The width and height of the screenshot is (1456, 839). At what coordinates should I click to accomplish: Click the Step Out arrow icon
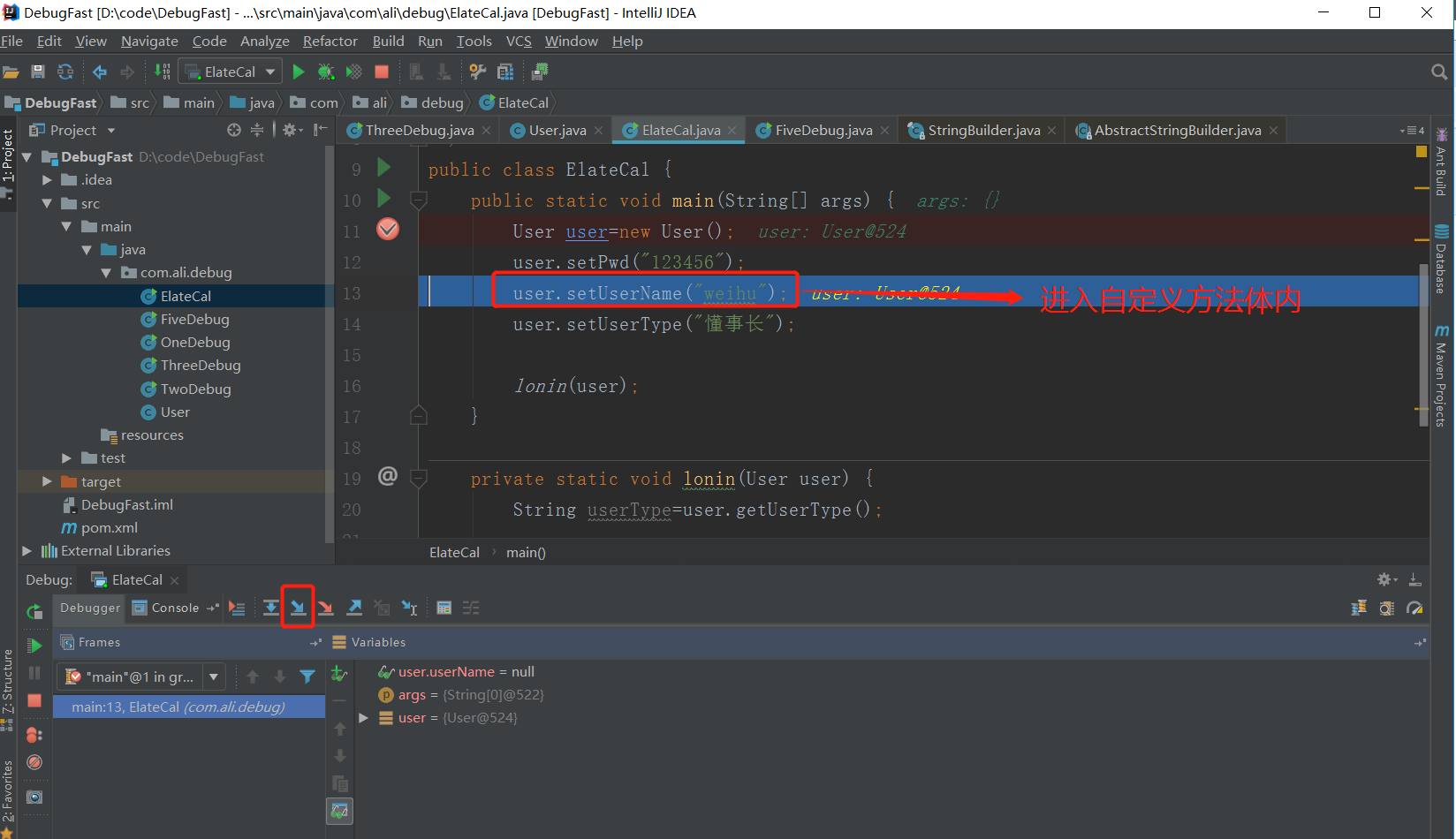pyautogui.click(x=354, y=608)
